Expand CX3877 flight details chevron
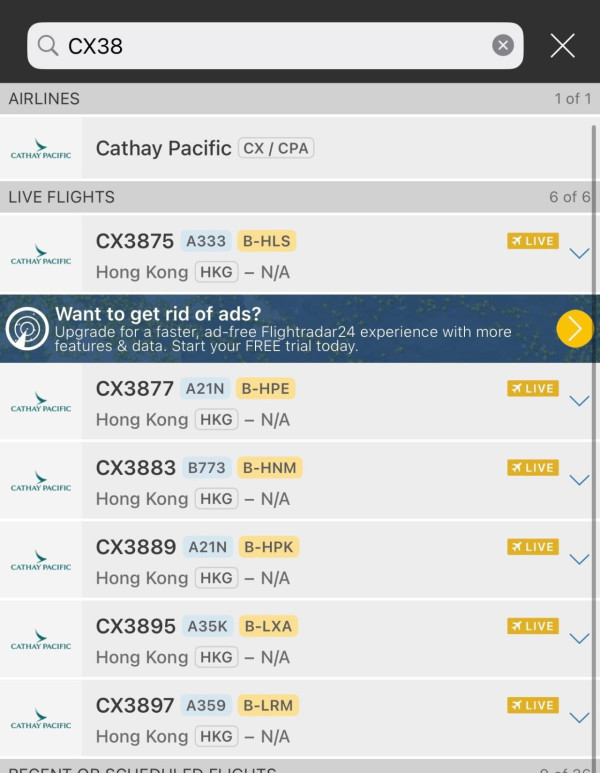This screenshot has width=600, height=773. (x=578, y=401)
